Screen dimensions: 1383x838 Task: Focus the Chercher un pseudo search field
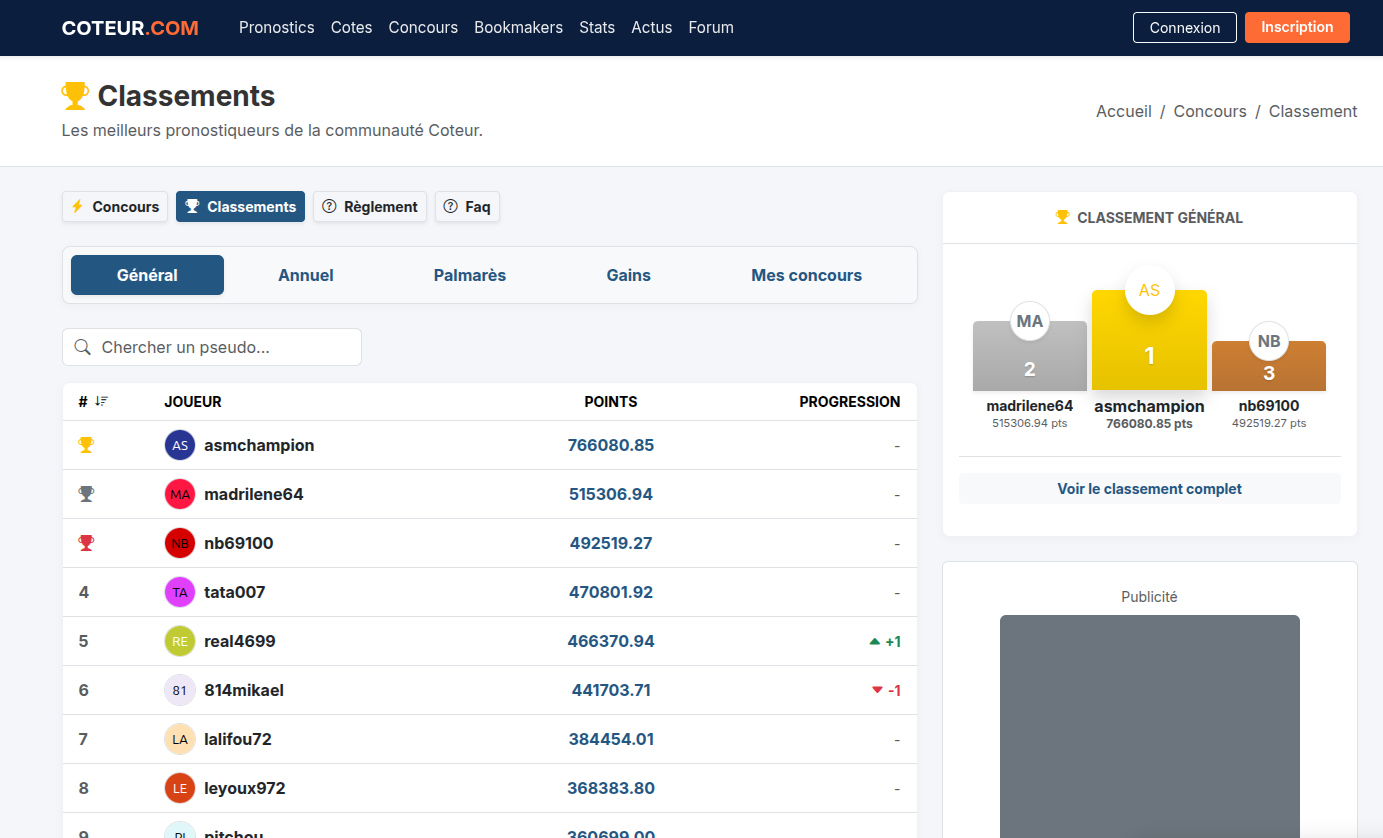pyautogui.click(x=225, y=347)
